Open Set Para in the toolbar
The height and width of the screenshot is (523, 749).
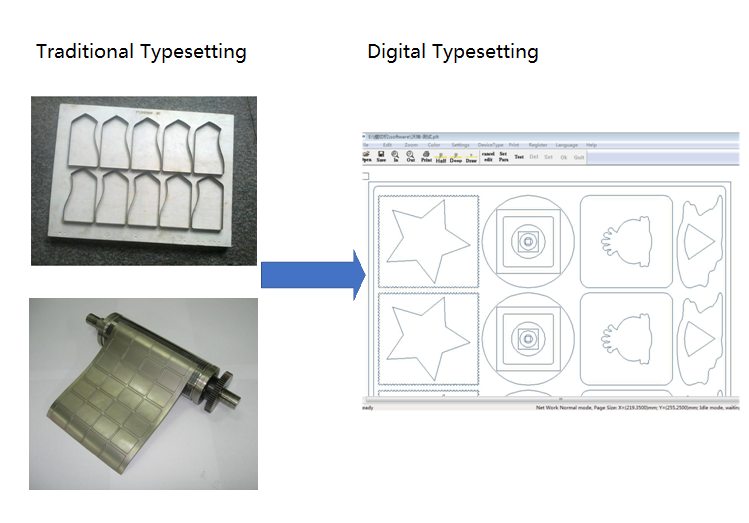tap(503, 156)
